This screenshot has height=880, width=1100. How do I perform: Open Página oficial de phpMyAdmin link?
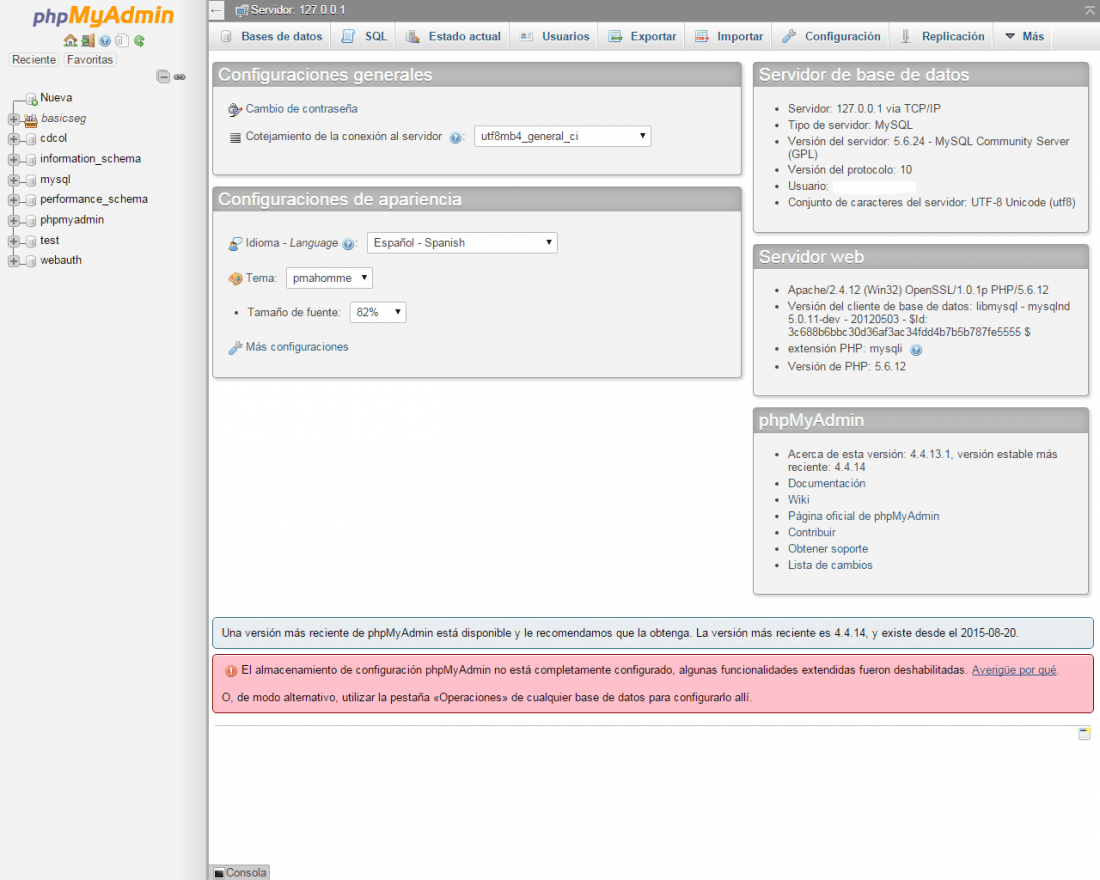[x=864, y=516]
